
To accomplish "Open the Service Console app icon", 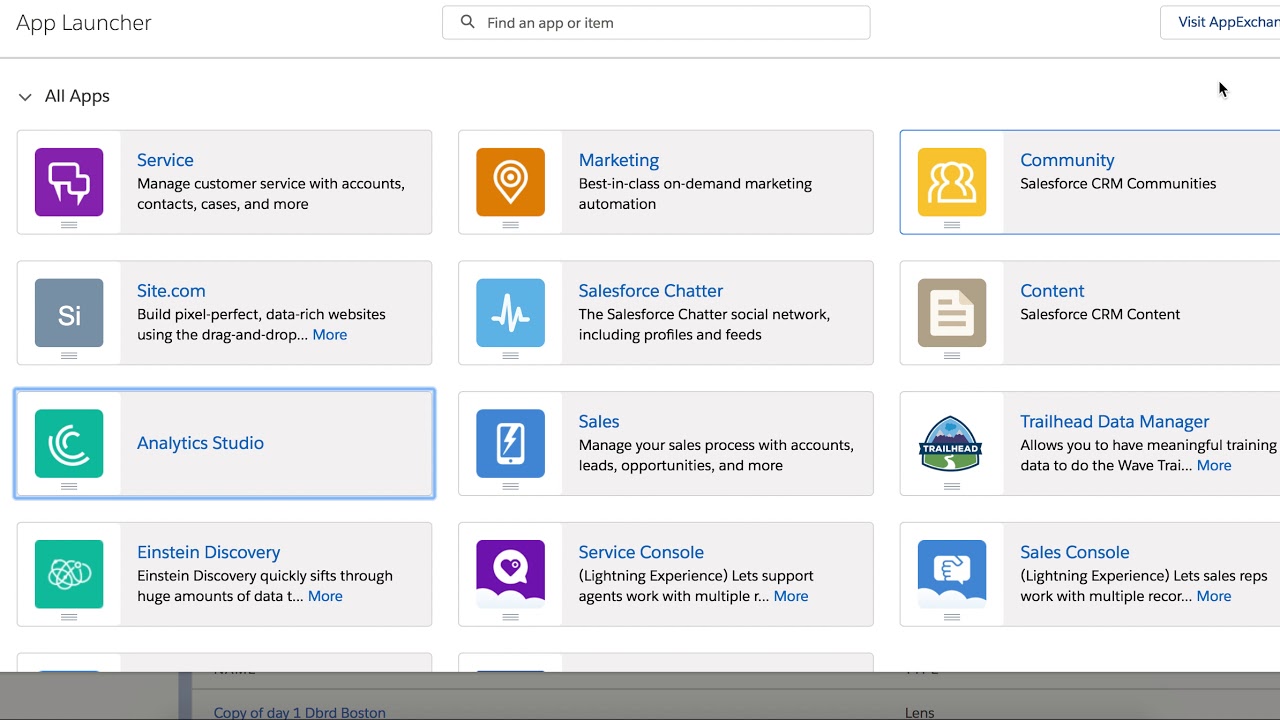I will (510, 574).
